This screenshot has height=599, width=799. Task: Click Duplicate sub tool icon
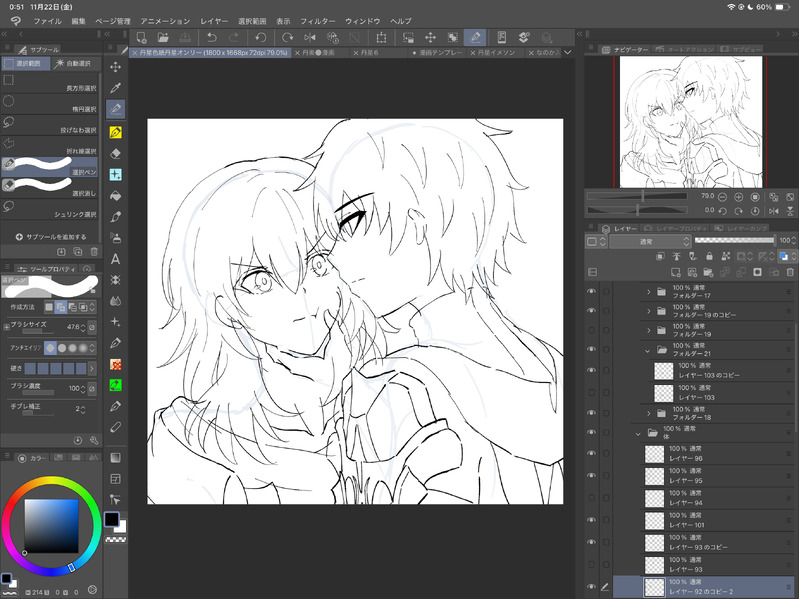click(x=77, y=252)
